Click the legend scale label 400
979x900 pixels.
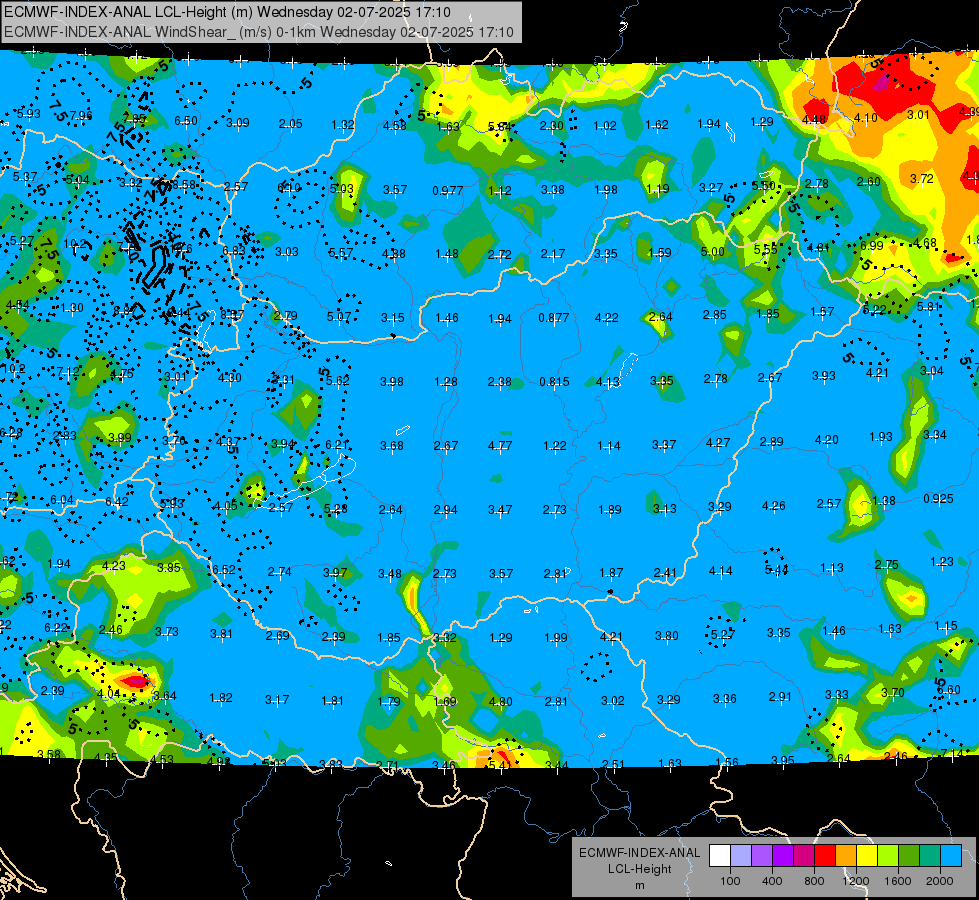(x=772, y=881)
